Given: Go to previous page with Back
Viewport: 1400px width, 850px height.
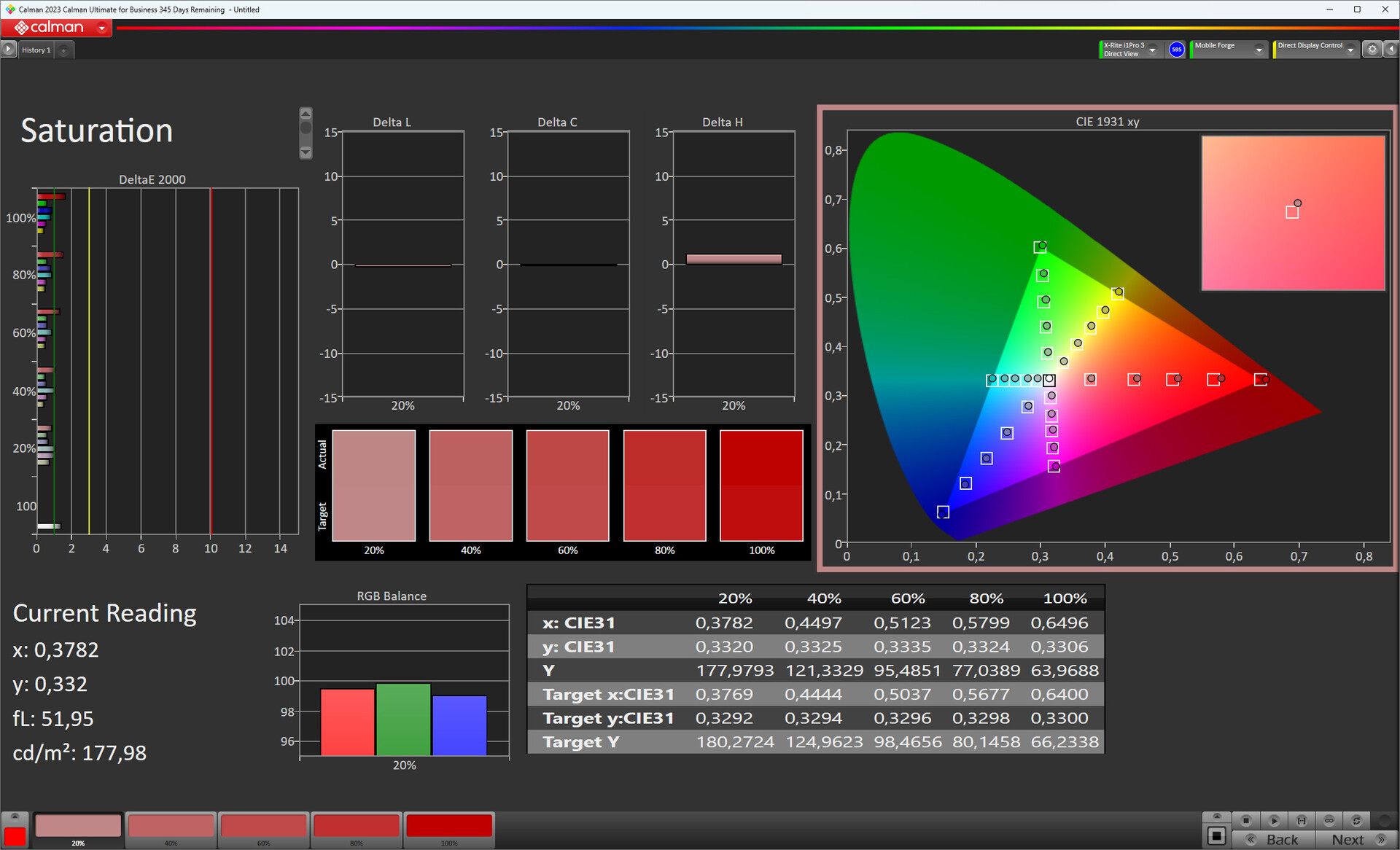Looking at the screenshot, I should click(1274, 840).
